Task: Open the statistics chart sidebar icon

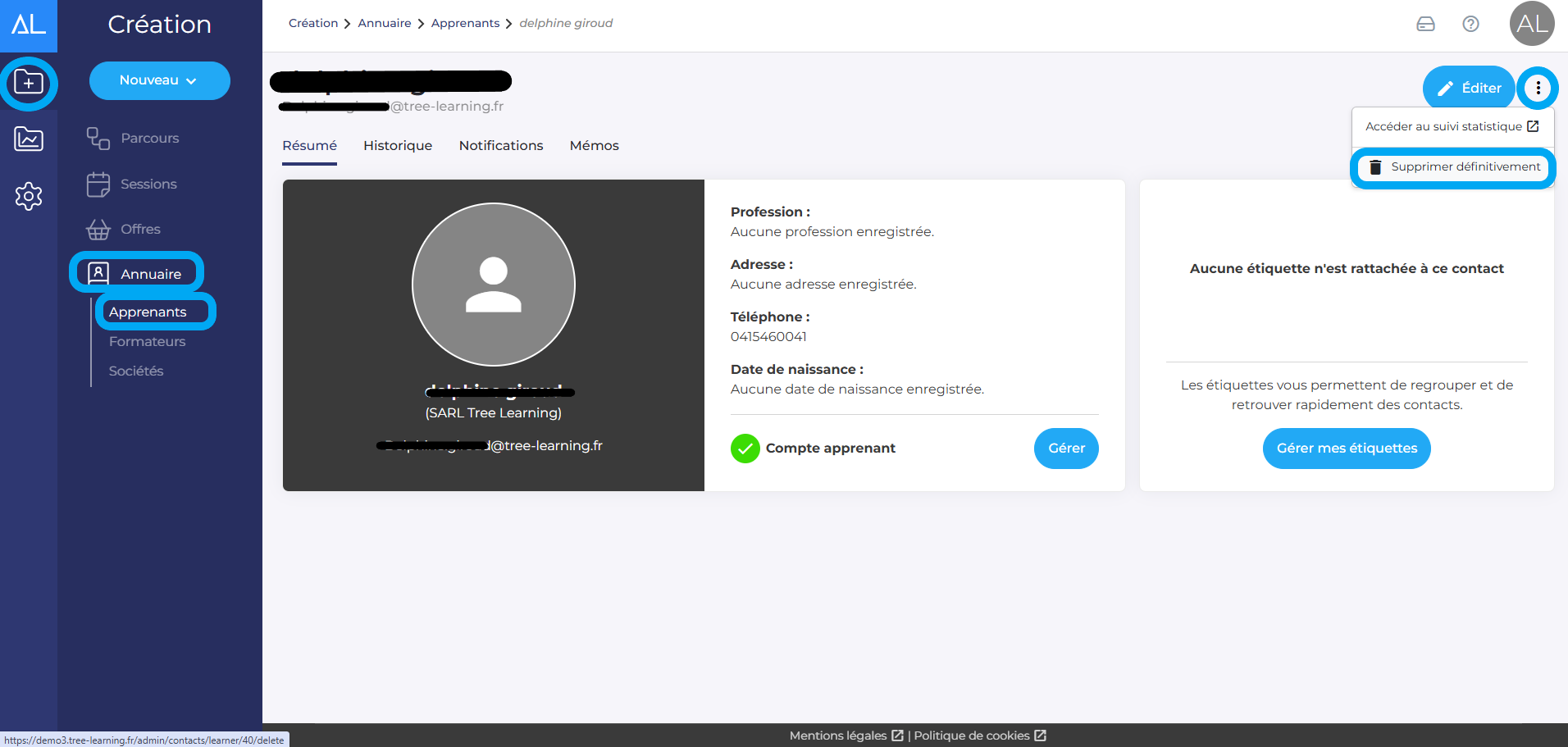Action: (29, 139)
